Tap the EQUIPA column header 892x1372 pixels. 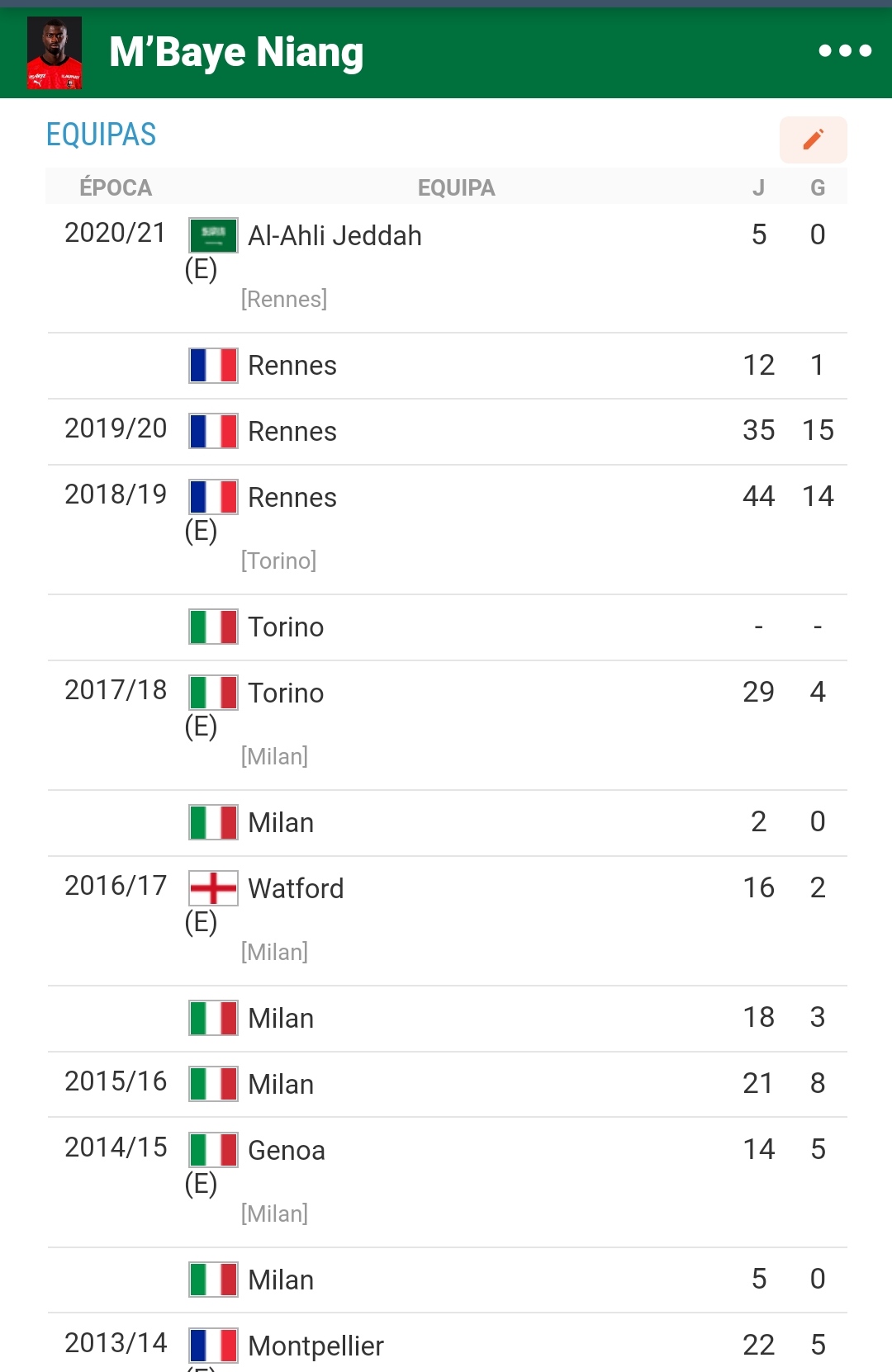pos(456,187)
